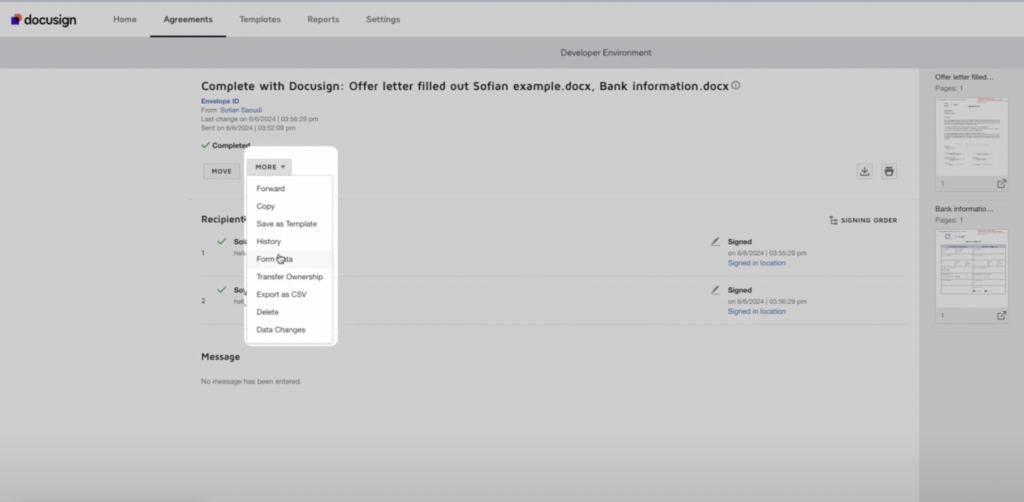Click 'Sent on 6/6/2024' text
This screenshot has width=1024, height=502.
(x=248, y=128)
